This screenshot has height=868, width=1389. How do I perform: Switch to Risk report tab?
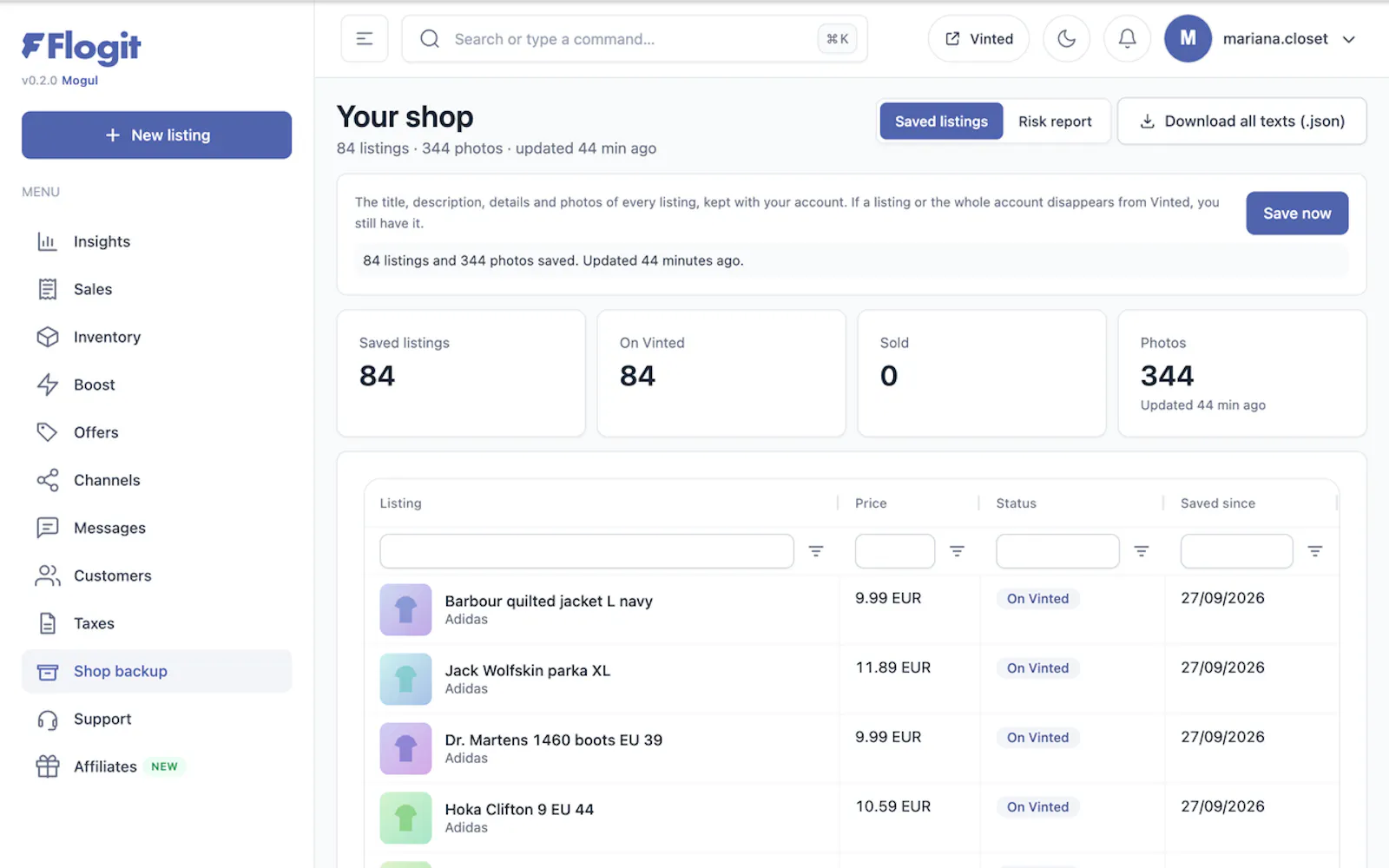point(1055,122)
